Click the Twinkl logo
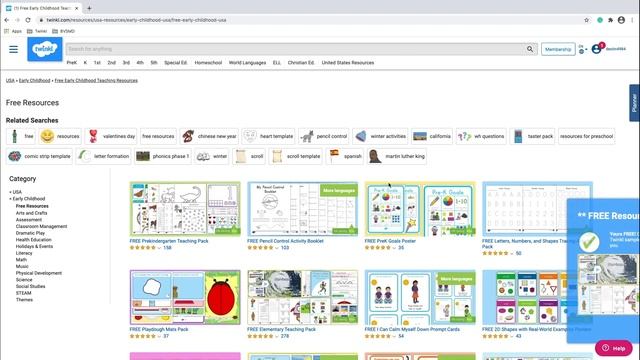This screenshot has width=640, height=360. (x=45, y=49)
